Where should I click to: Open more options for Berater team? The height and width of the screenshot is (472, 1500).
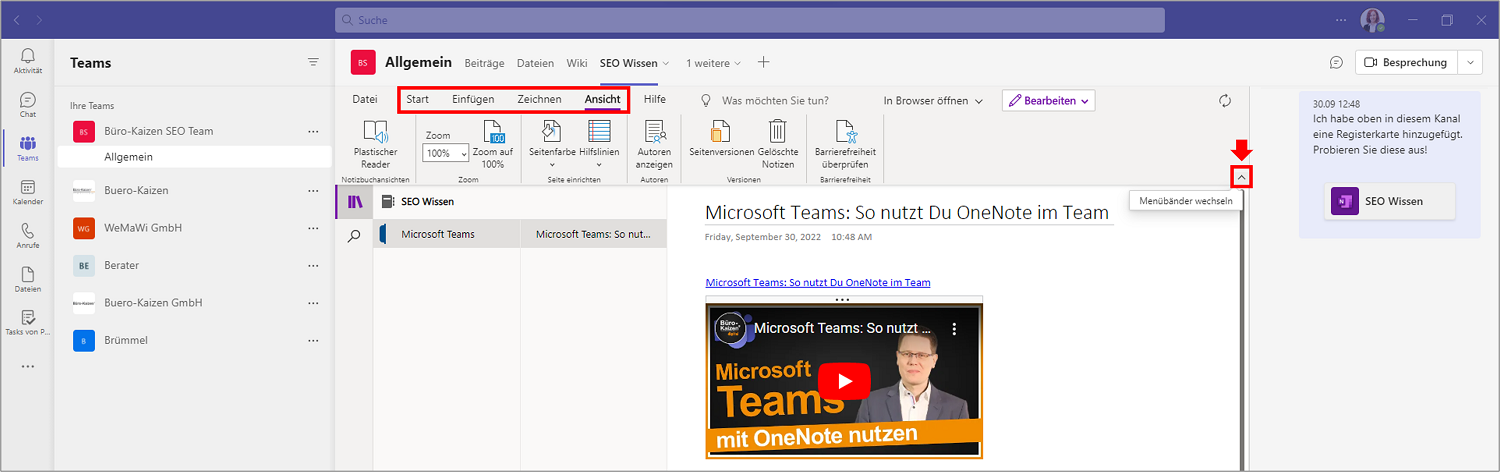tap(313, 265)
